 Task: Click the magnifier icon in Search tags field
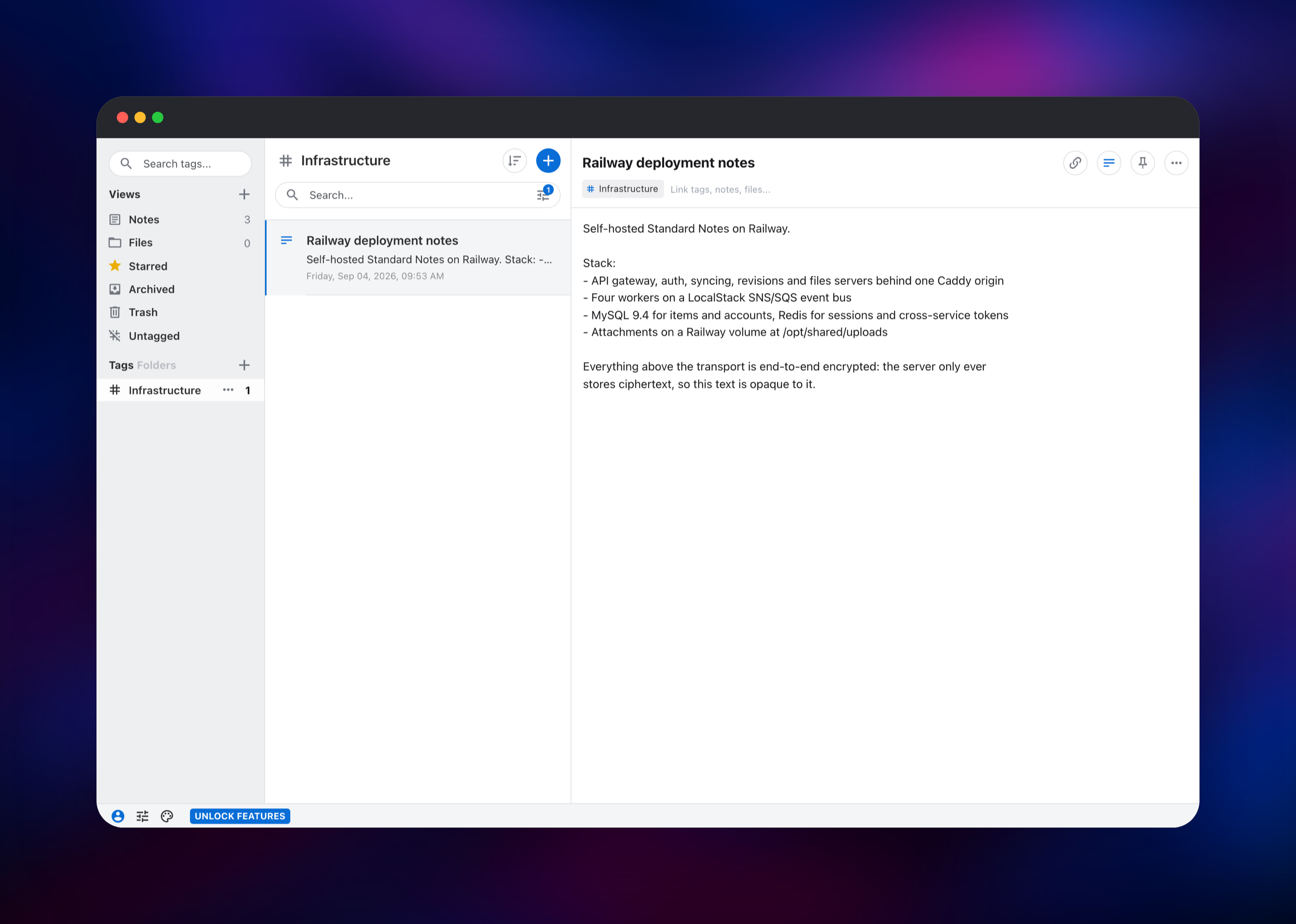tap(126, 164)
